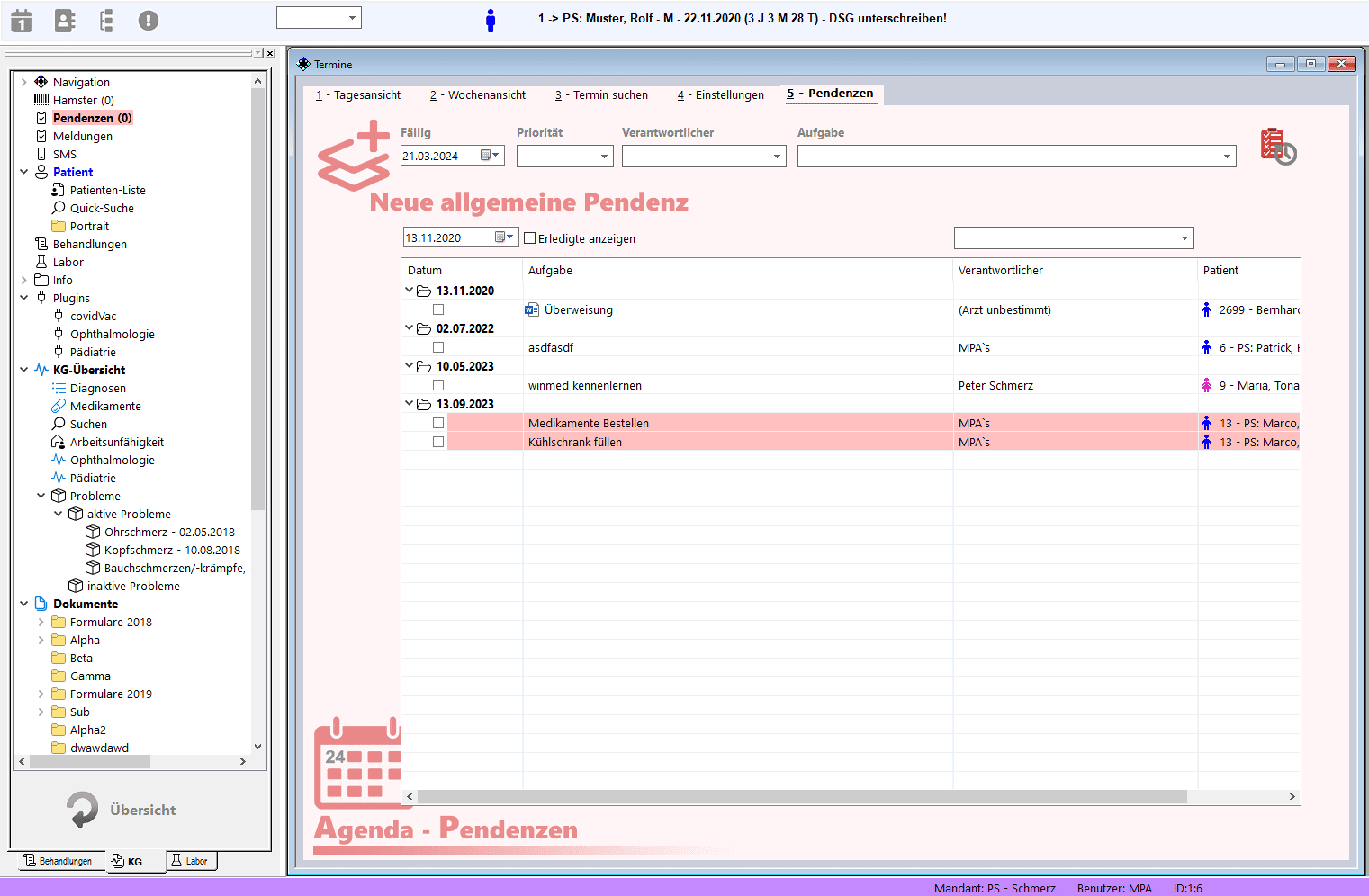The width and height of the screenshot is (1369, 896).
Task: Check the winmed kennenlernen checkbox
Action: click(438, 385)
